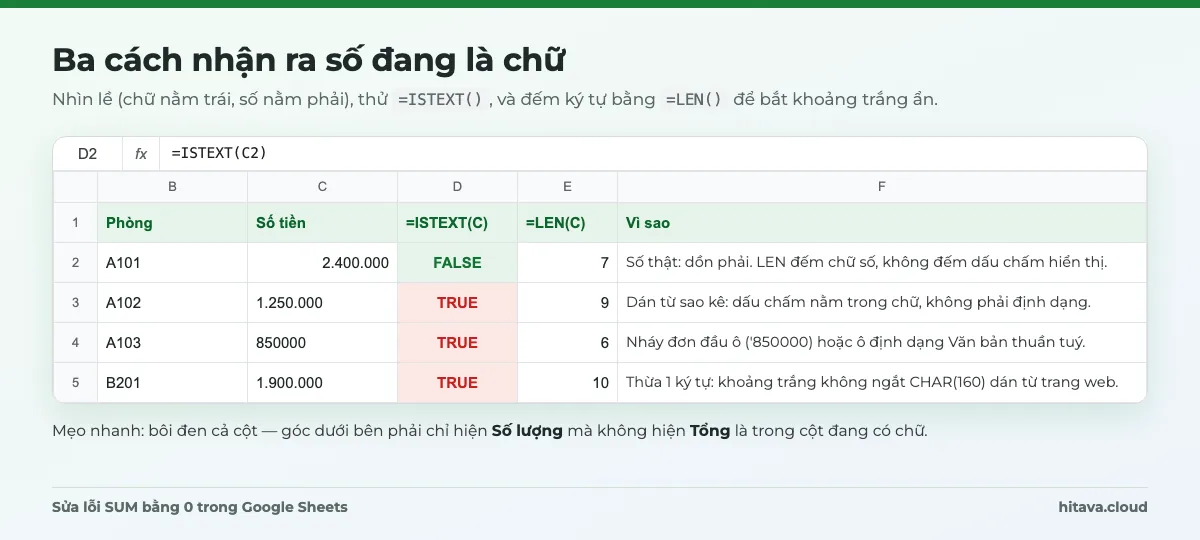Click the 'Số tiền' header cell
Image resolution: width=1200 pixels, height=540 pixels.
pyautogui.click(x=323, y=223)
